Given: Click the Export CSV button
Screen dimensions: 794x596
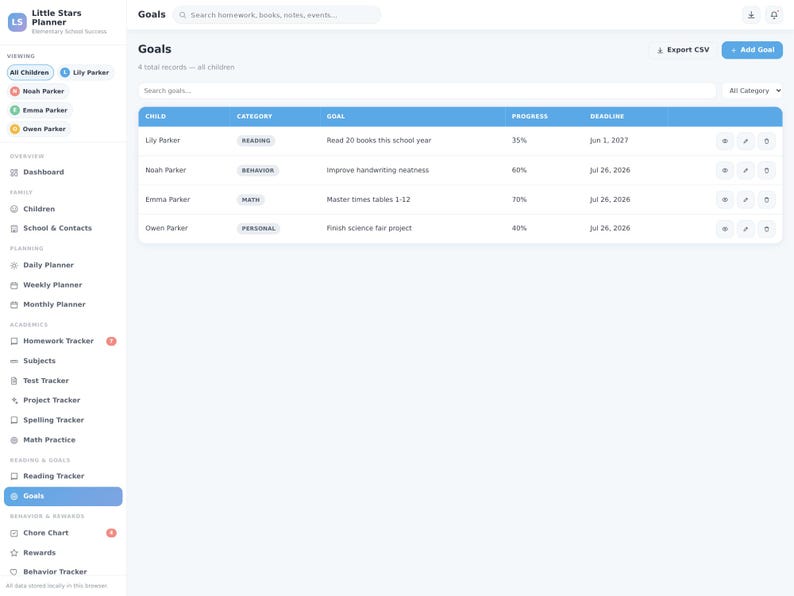Looking at the screenshot, I should click(x=683, y=50).
